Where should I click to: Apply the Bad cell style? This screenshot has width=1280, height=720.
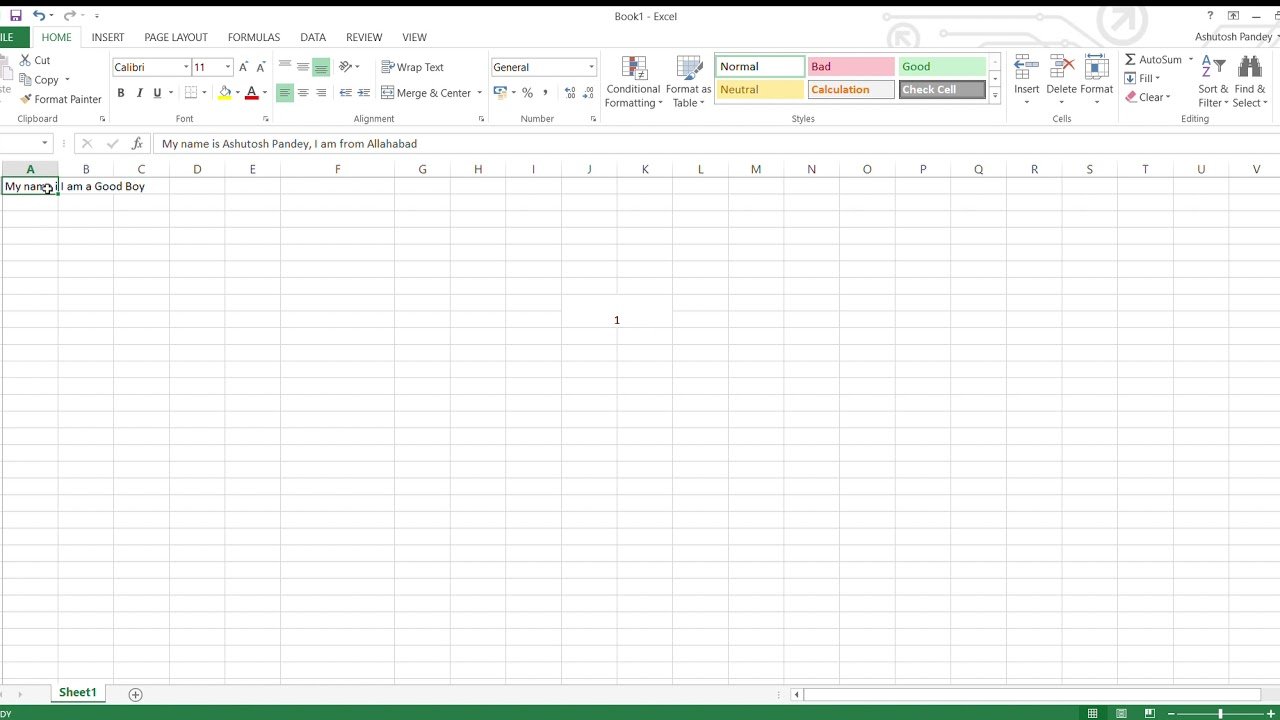(x=851, y=67)
